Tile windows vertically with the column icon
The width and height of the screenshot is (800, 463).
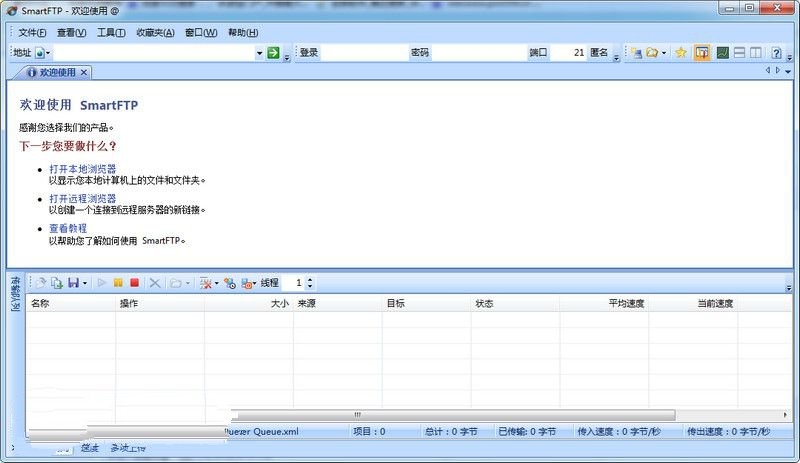tap(756, 53)
